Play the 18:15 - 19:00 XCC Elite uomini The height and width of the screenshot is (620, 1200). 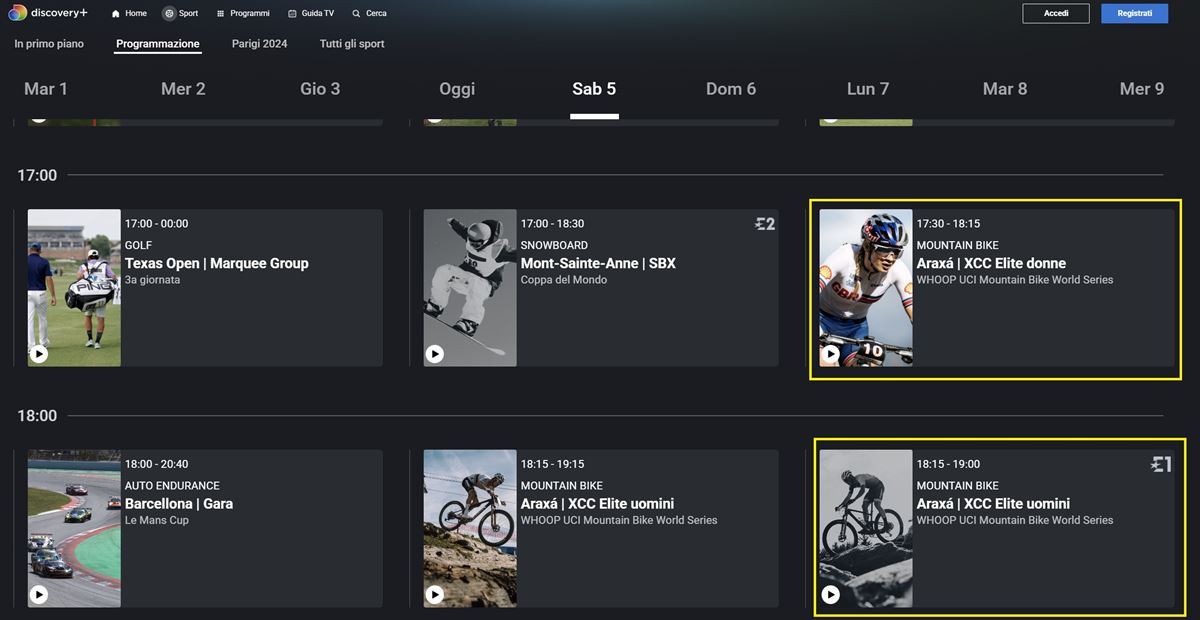tap(831, 594)
